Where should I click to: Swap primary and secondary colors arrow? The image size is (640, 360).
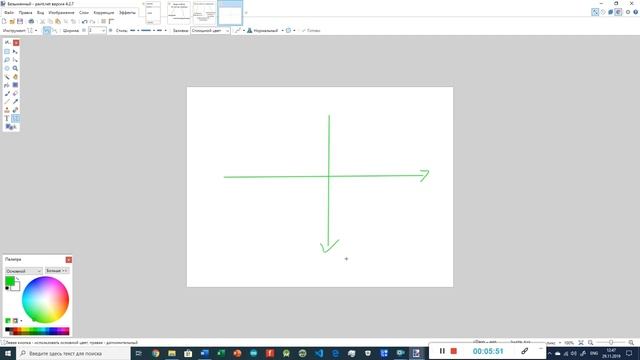pos(17,279)
